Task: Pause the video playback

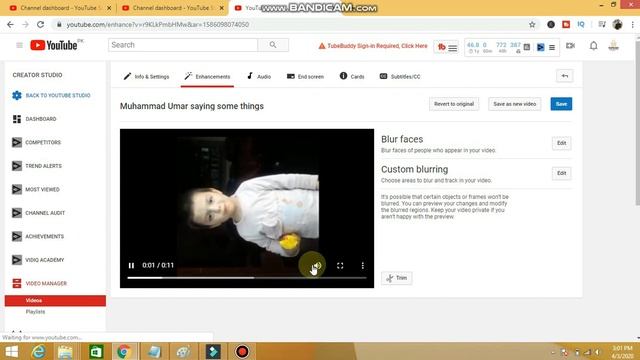Action: pyautogui.click(x=131, y=265)
